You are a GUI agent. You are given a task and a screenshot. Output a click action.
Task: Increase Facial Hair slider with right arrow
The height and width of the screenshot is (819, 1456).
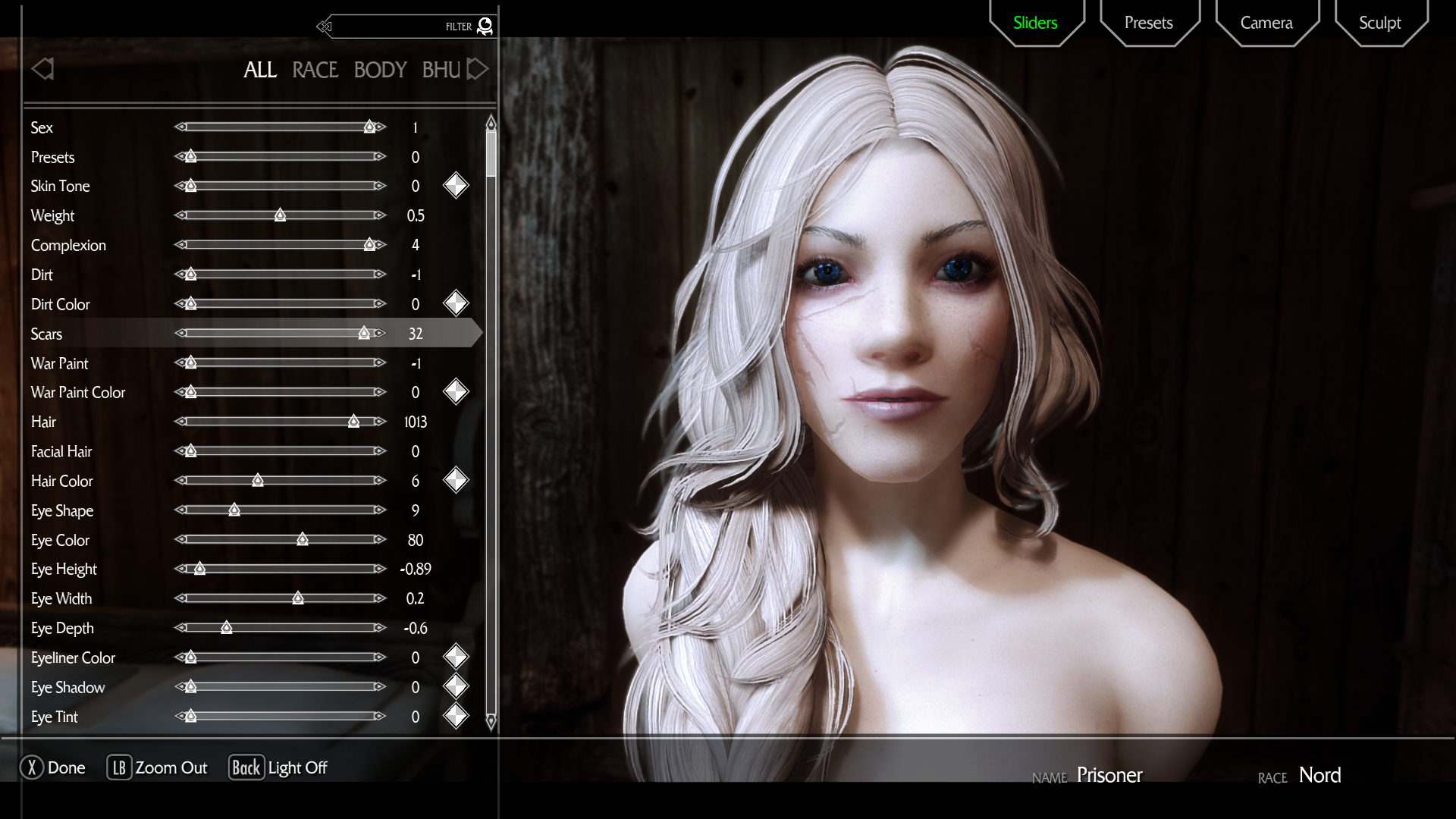[x=381, y=450]
